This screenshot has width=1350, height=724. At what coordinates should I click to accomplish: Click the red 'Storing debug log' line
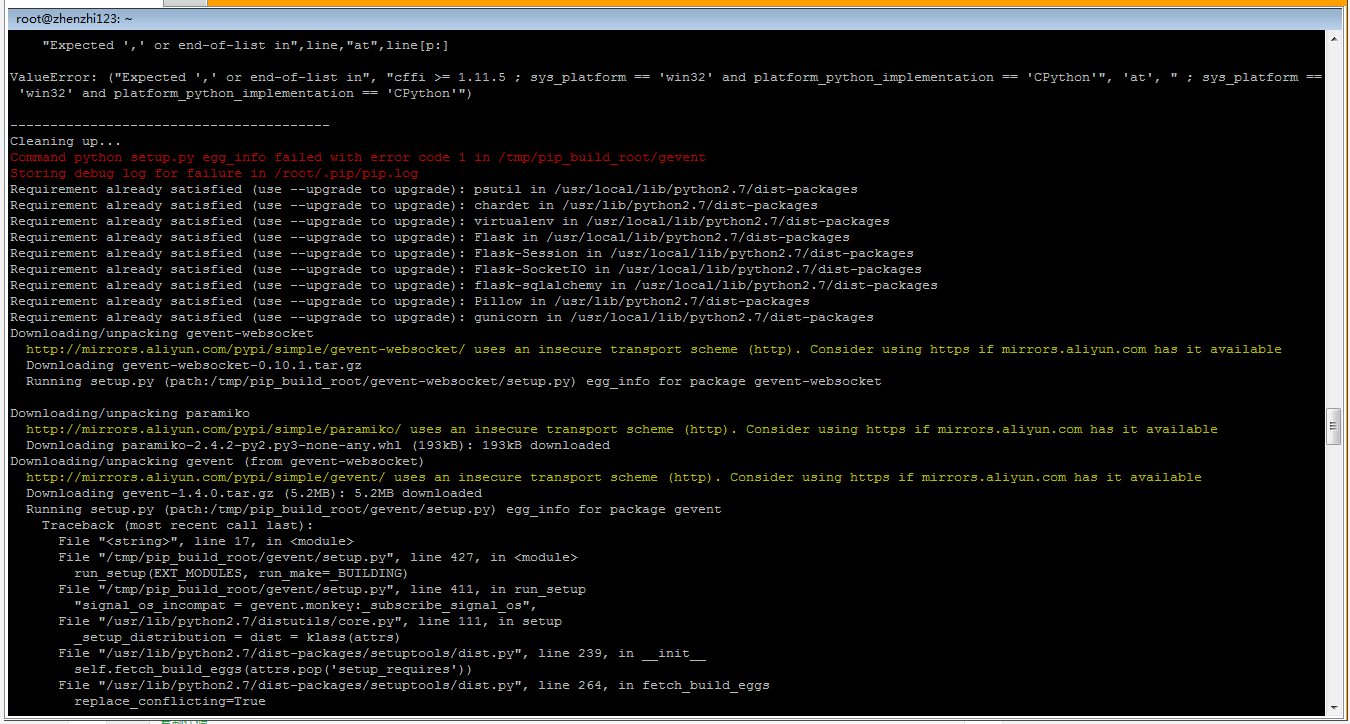pos(214,173)
